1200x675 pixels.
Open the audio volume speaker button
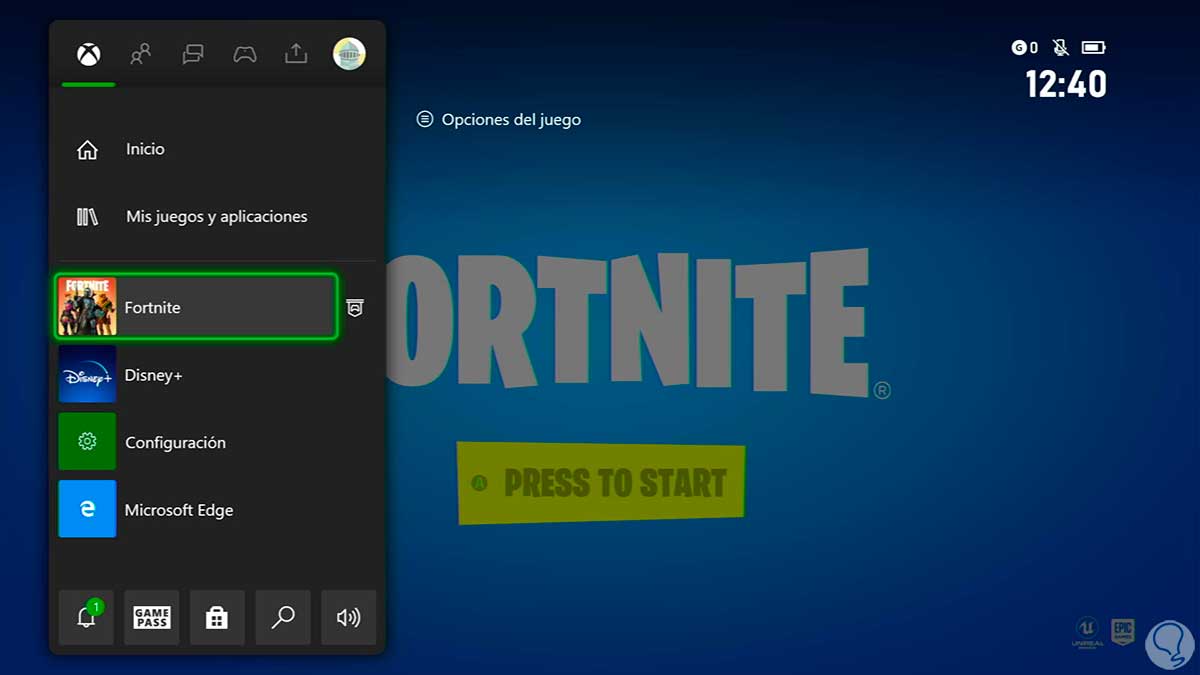pos(348,617)
